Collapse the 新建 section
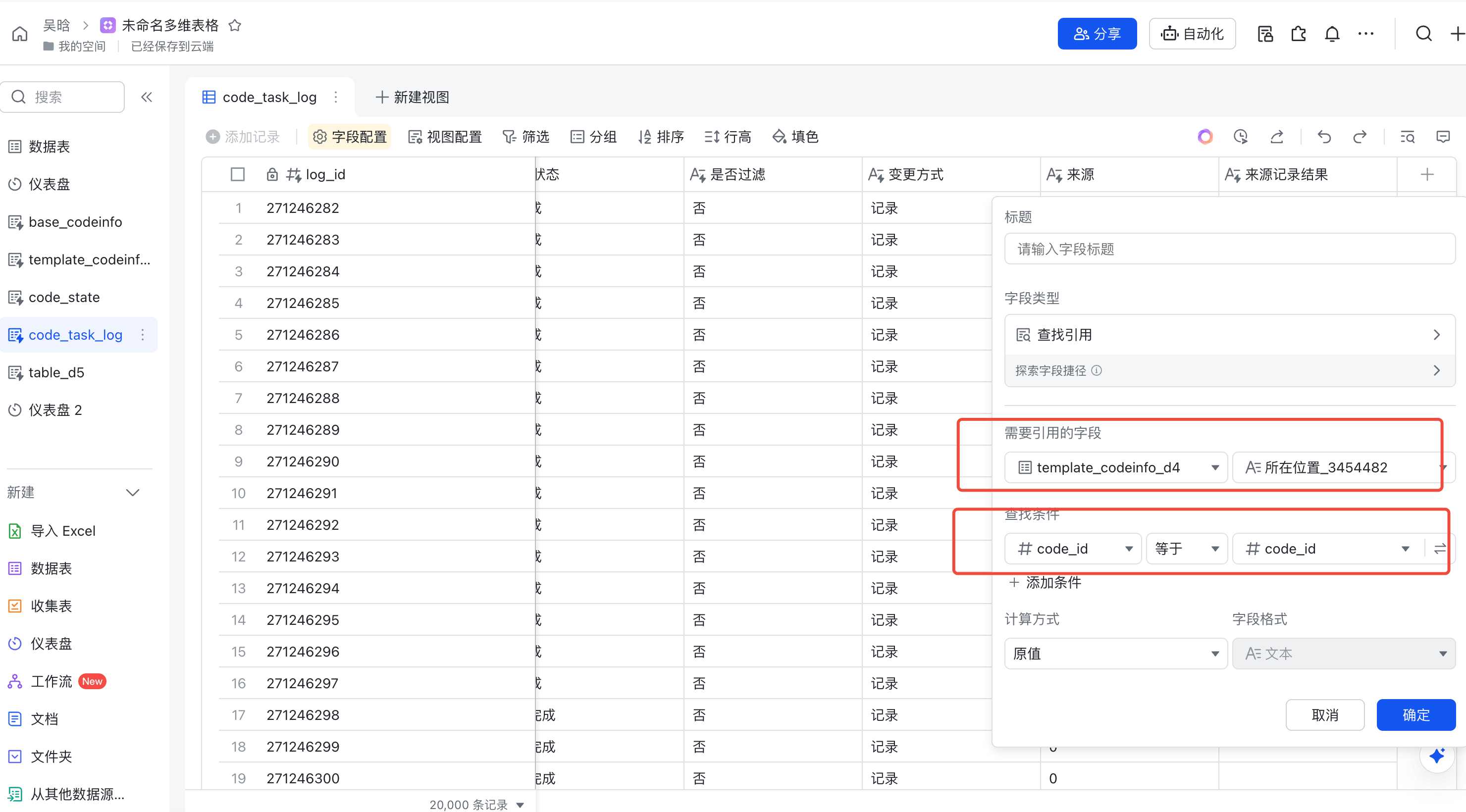 point(132,492)
